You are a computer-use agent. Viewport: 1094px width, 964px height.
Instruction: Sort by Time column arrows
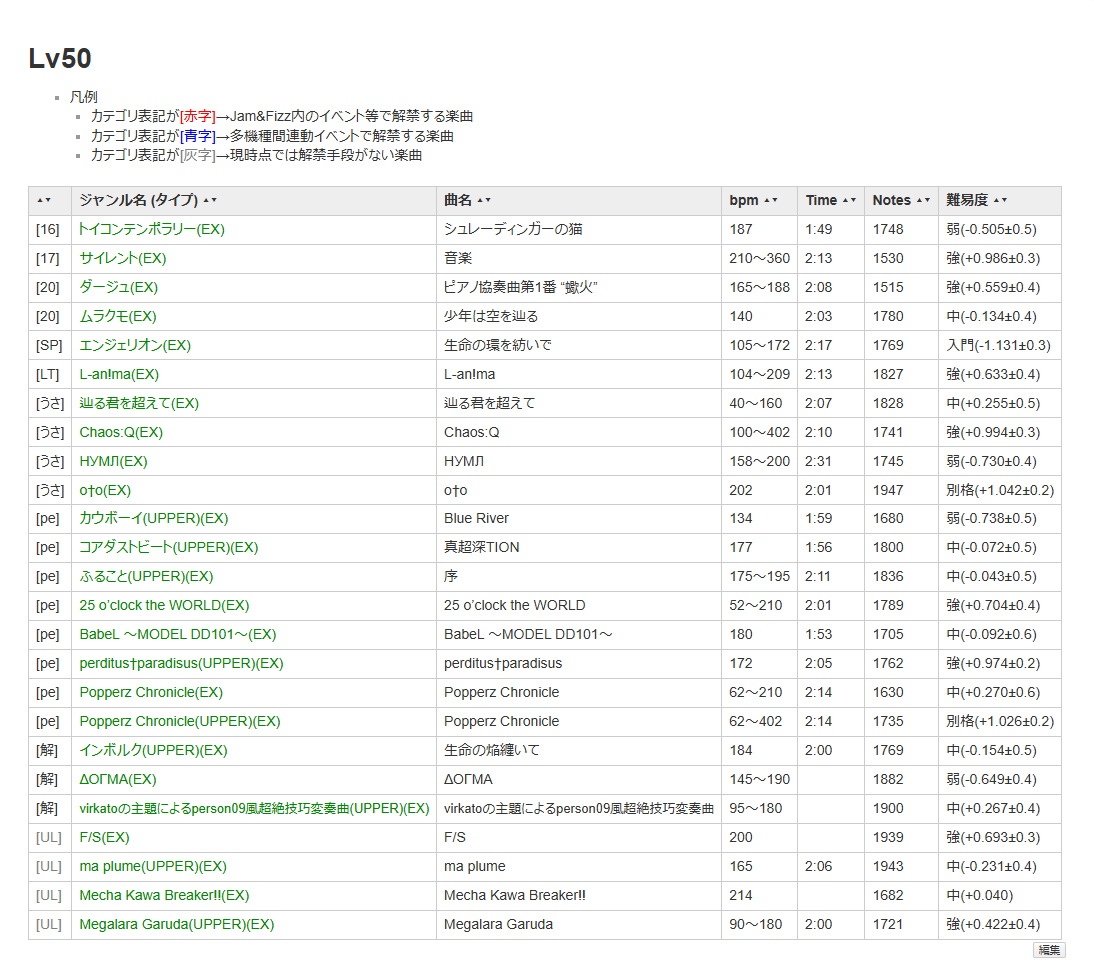(x=849, y=200)
